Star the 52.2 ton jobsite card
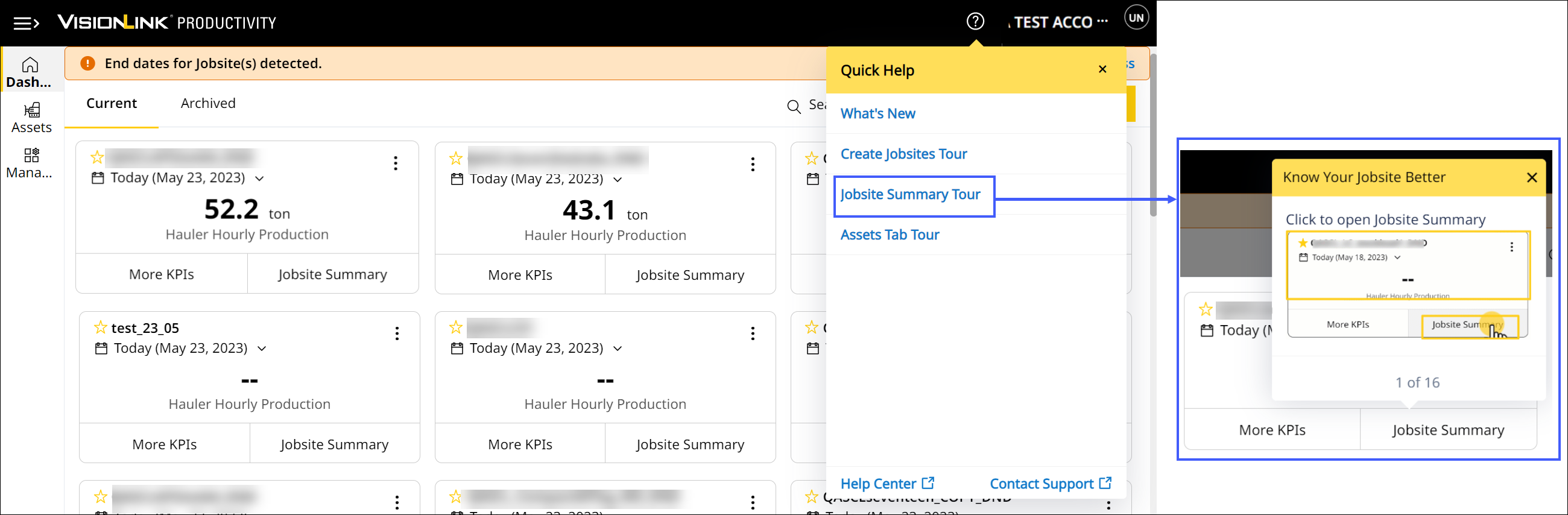 pyautogui.click(x=96, y=157)
